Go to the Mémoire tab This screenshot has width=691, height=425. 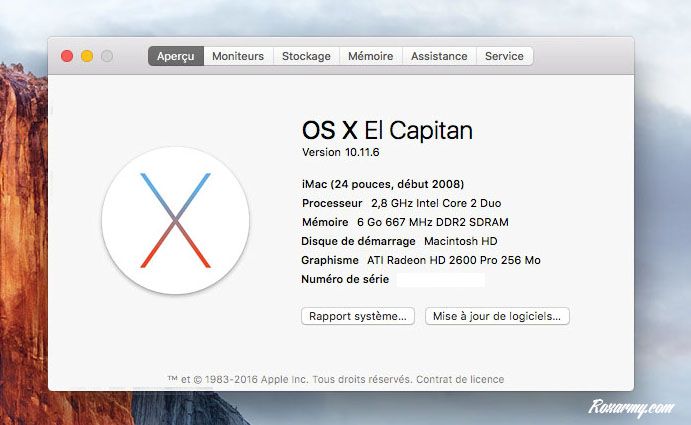pyautogui.click(x=370, y=57)
